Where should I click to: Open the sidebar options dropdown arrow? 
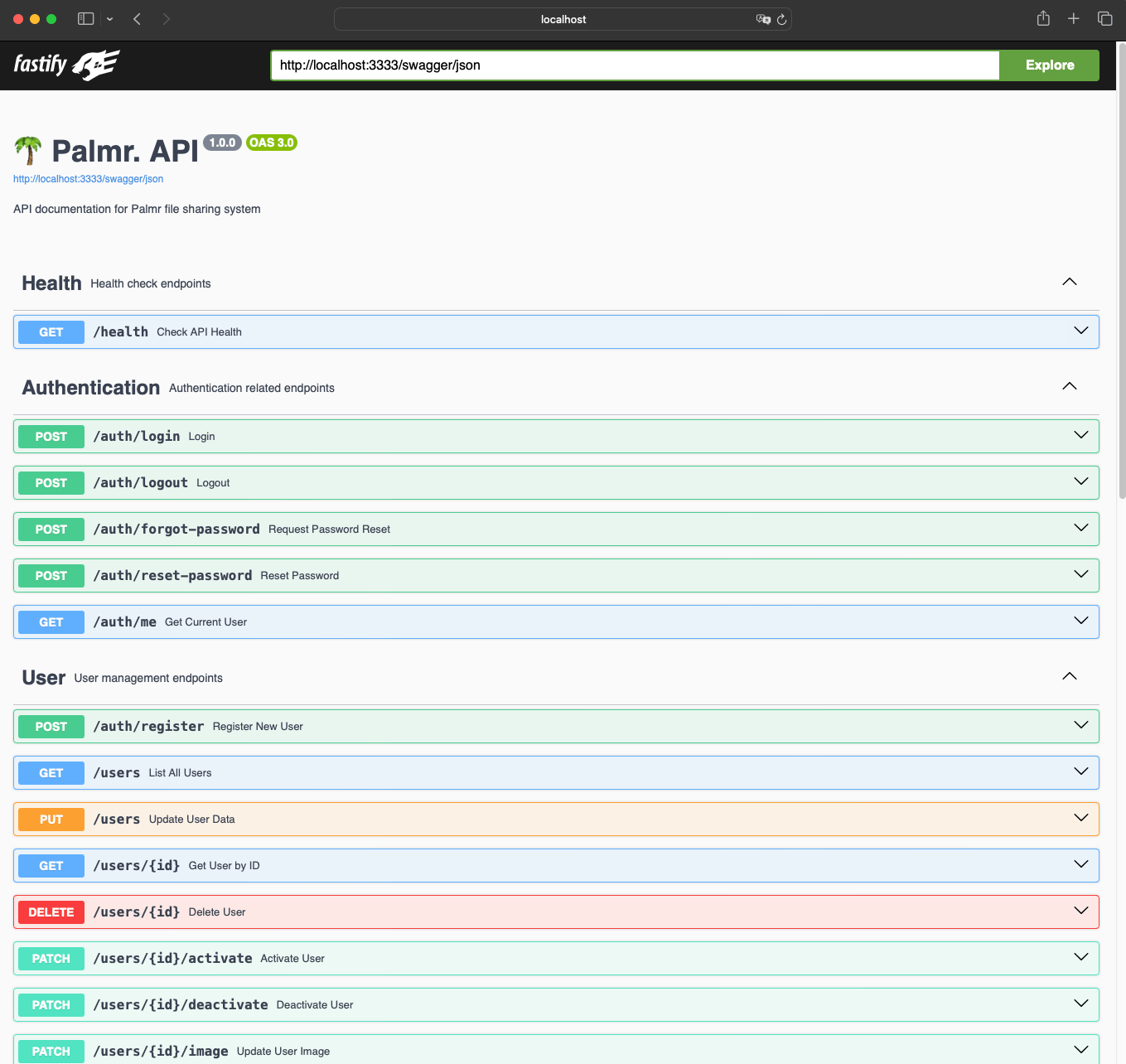(x=109, y=19)
